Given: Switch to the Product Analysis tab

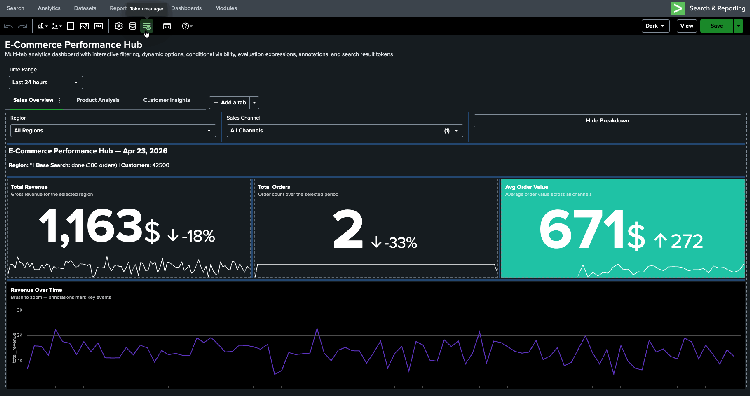Looking at the screenshot, I should 98,100.
